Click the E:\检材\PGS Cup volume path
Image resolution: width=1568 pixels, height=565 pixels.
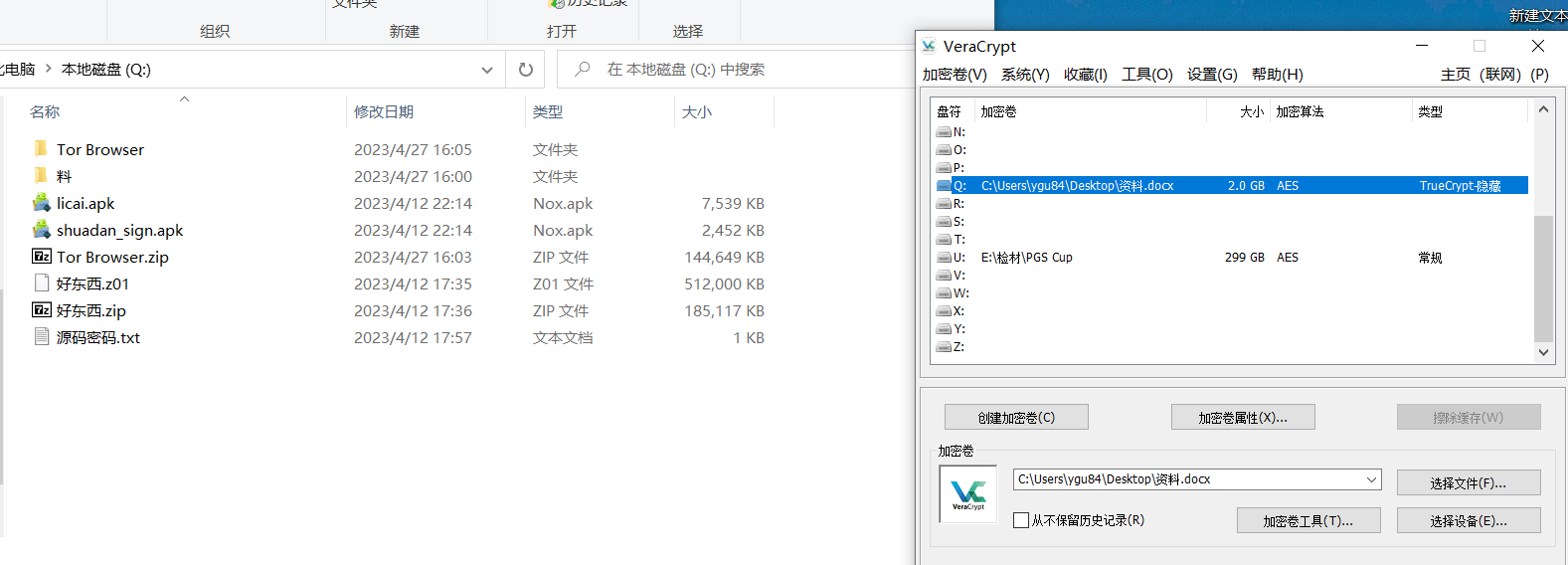pyautogui.click(x=1027, y=258)
